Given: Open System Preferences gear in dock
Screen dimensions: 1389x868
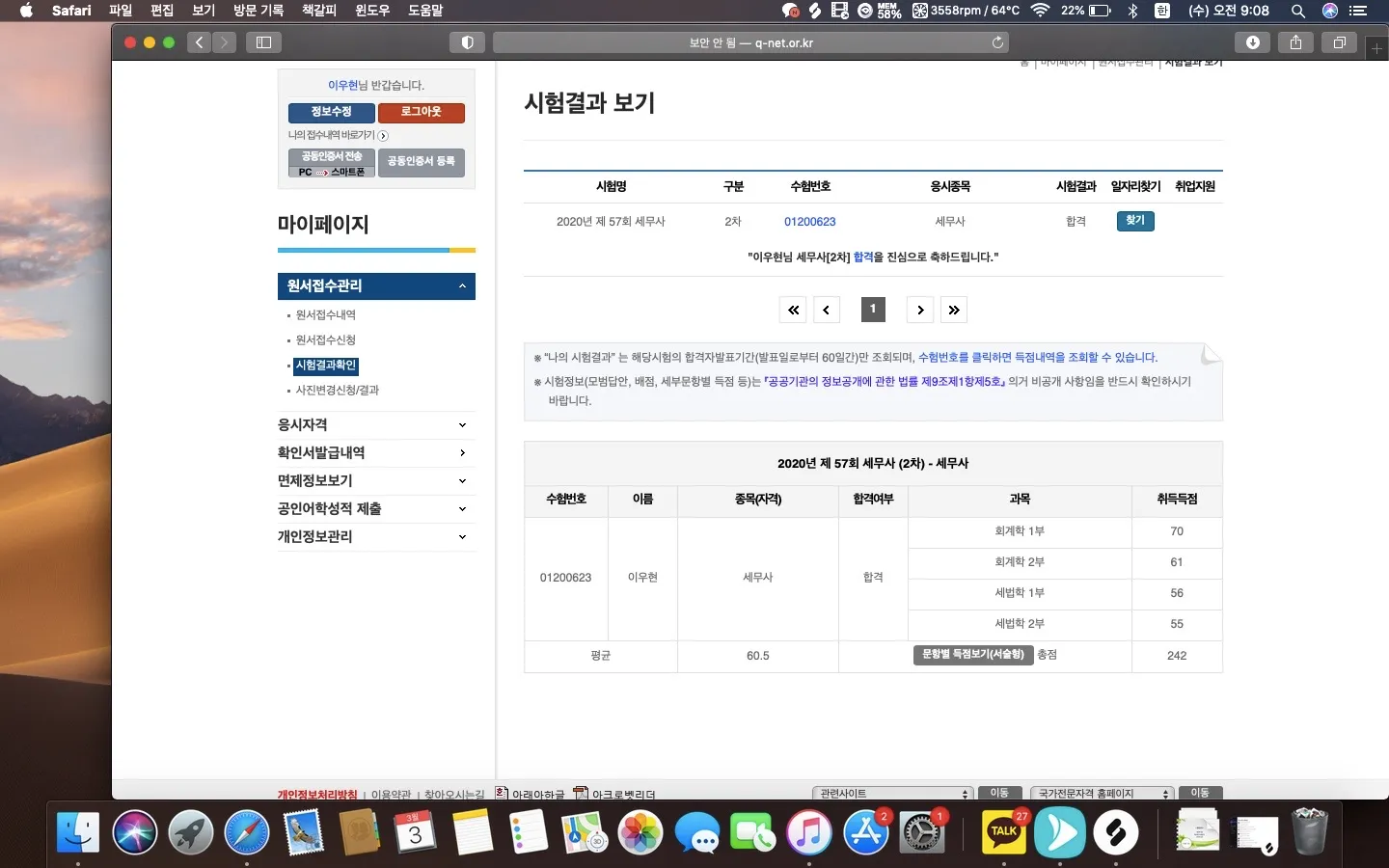Looking at the screenshot, I should pos(922,832).
